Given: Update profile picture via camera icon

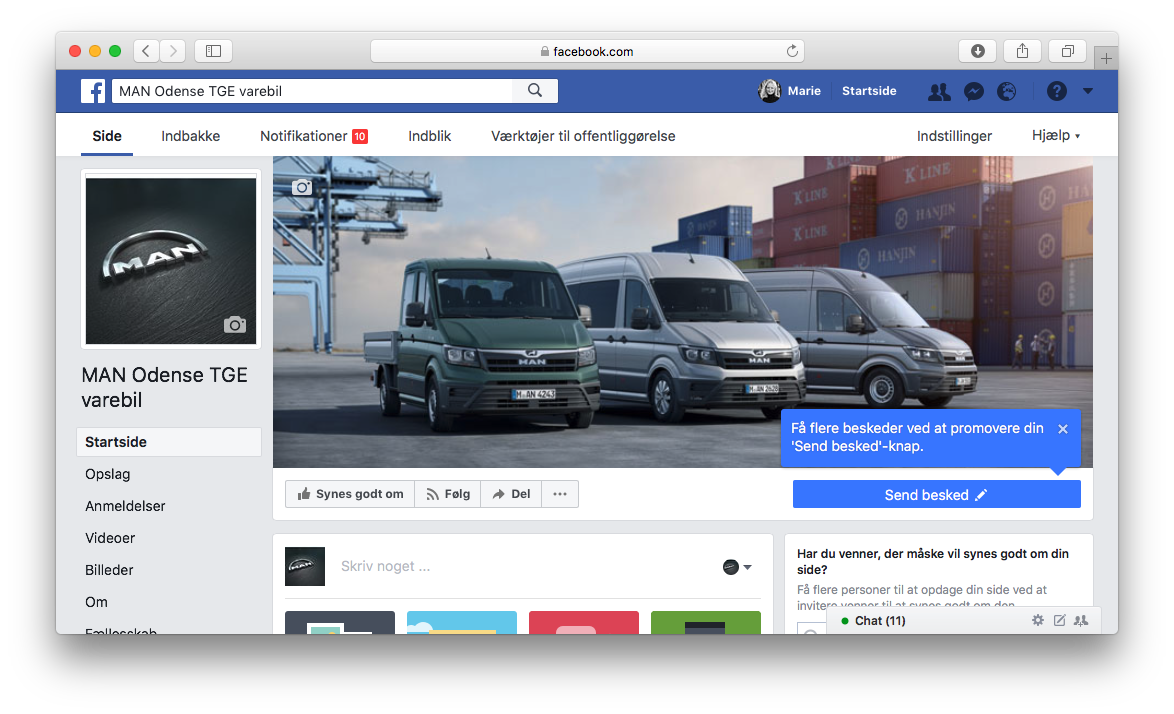Looking at the screenshot, I should pos(234,325).
